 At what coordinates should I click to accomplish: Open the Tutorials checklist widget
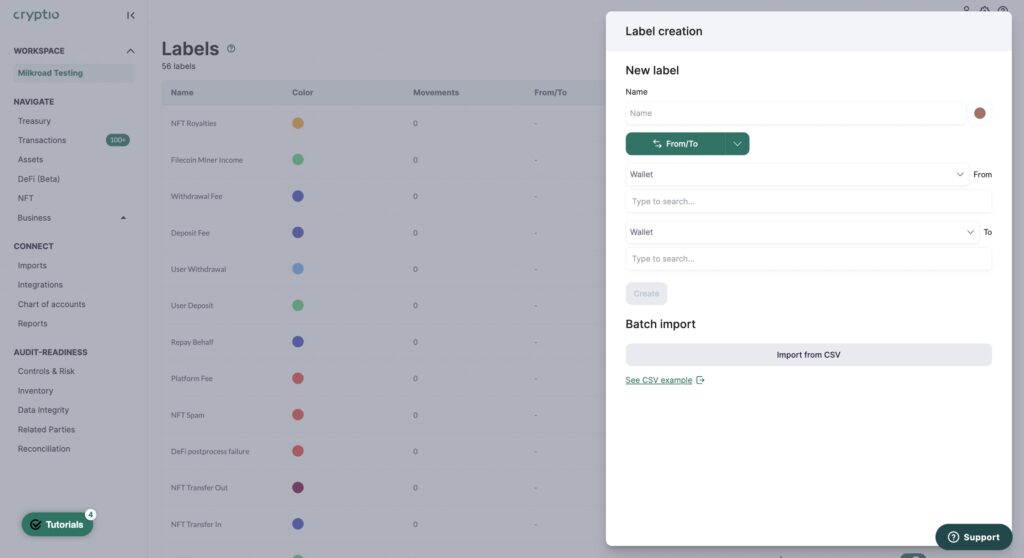pos(57,524)
